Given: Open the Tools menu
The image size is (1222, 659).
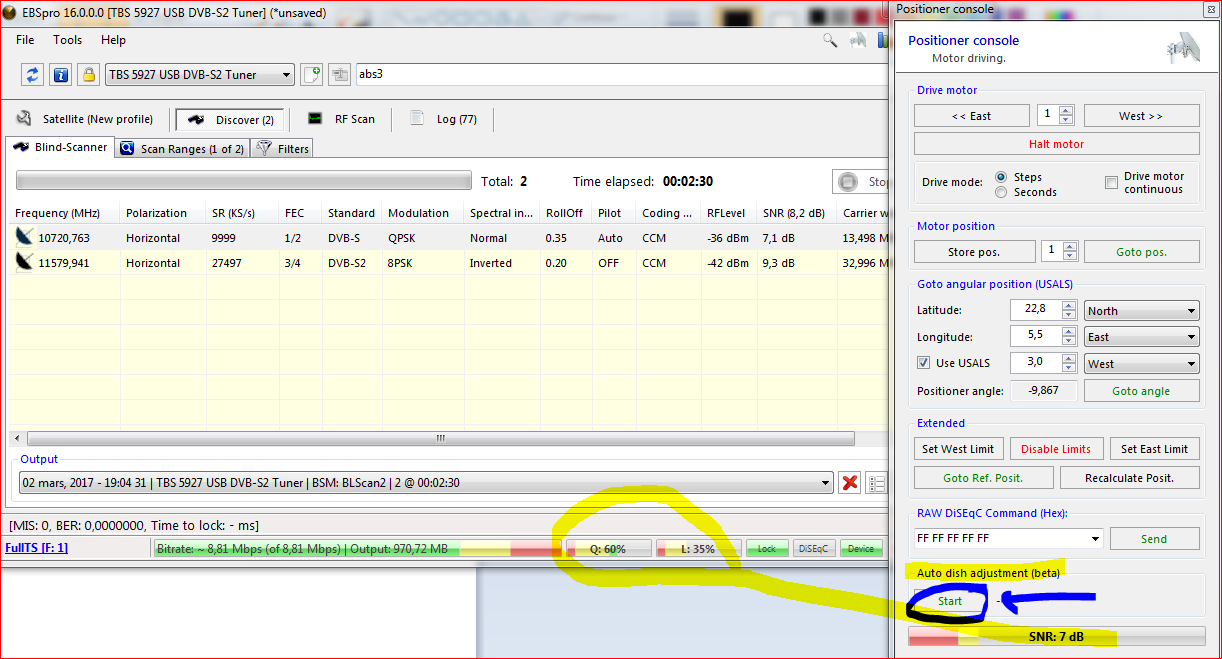Looking at the screenshot, I should [x=67, y=40].
